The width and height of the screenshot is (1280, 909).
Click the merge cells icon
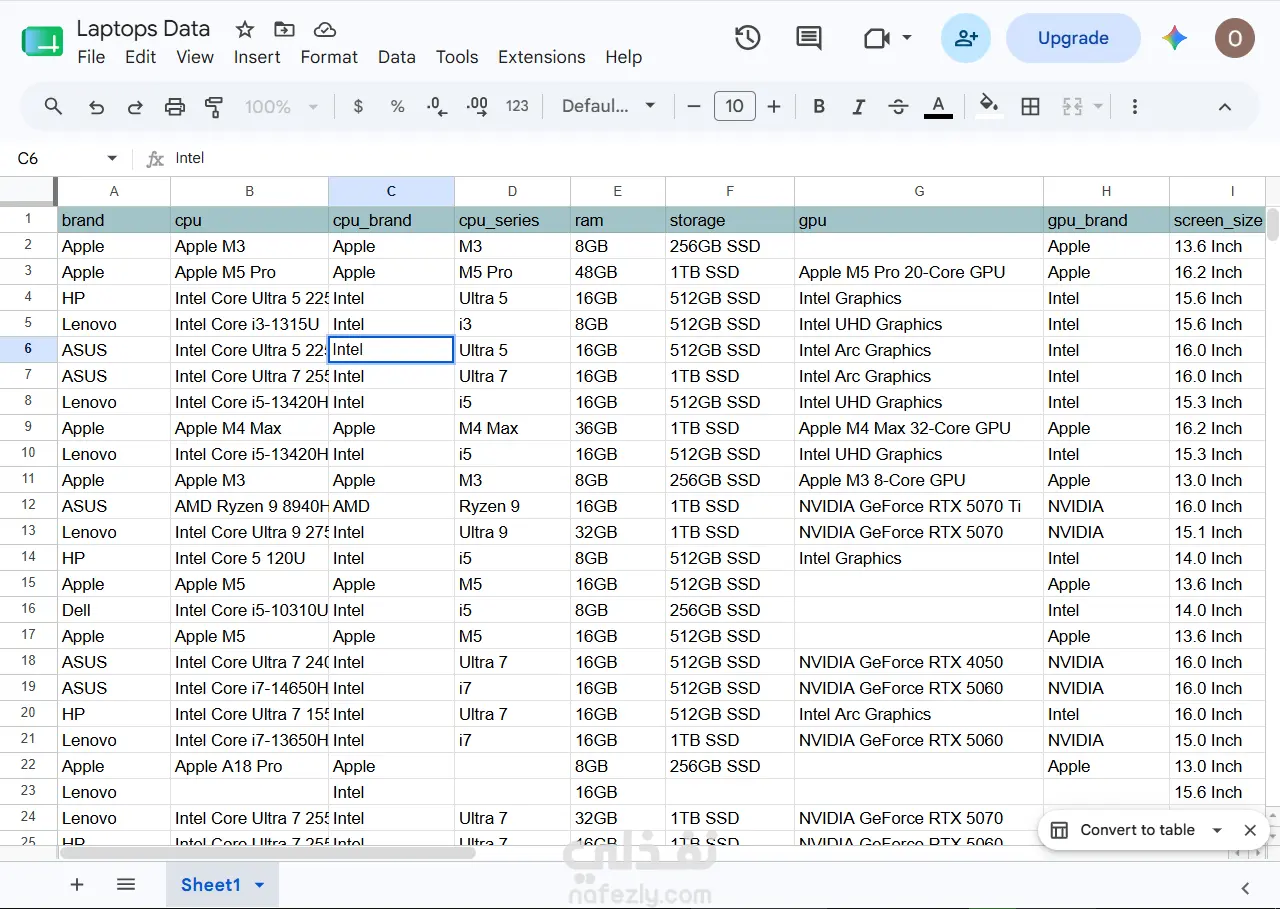coord(1072,106)
